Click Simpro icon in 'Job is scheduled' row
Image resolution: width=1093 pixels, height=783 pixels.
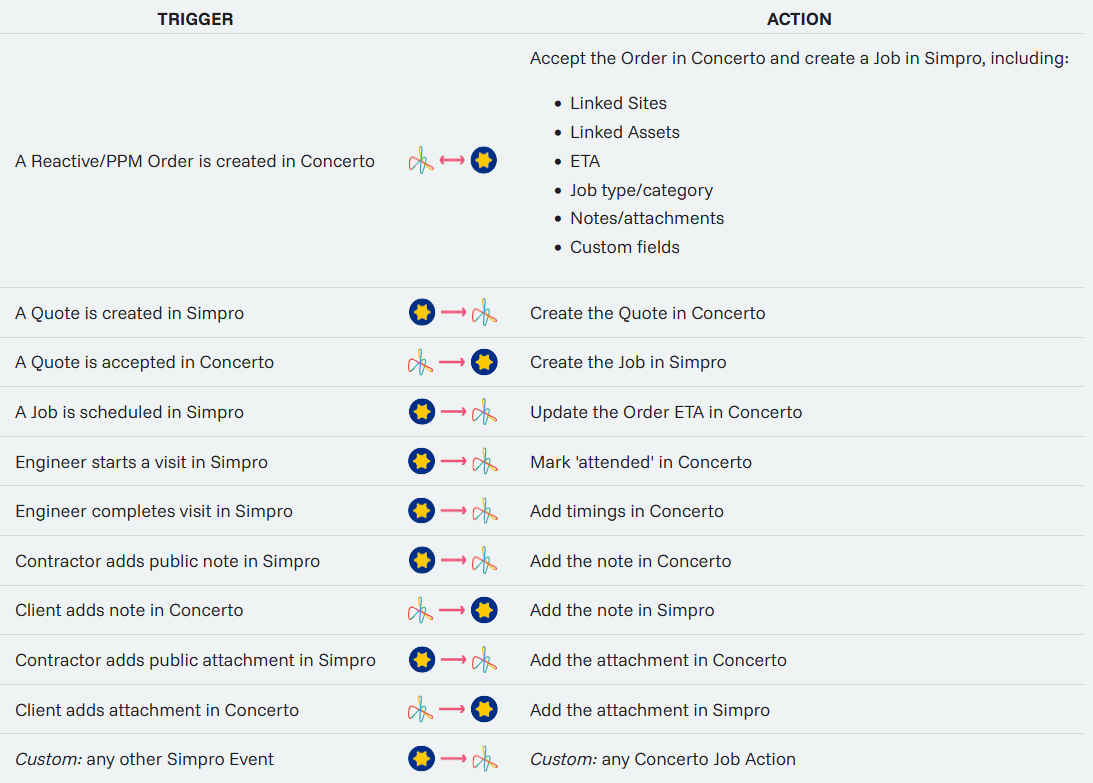pos(422,412)
